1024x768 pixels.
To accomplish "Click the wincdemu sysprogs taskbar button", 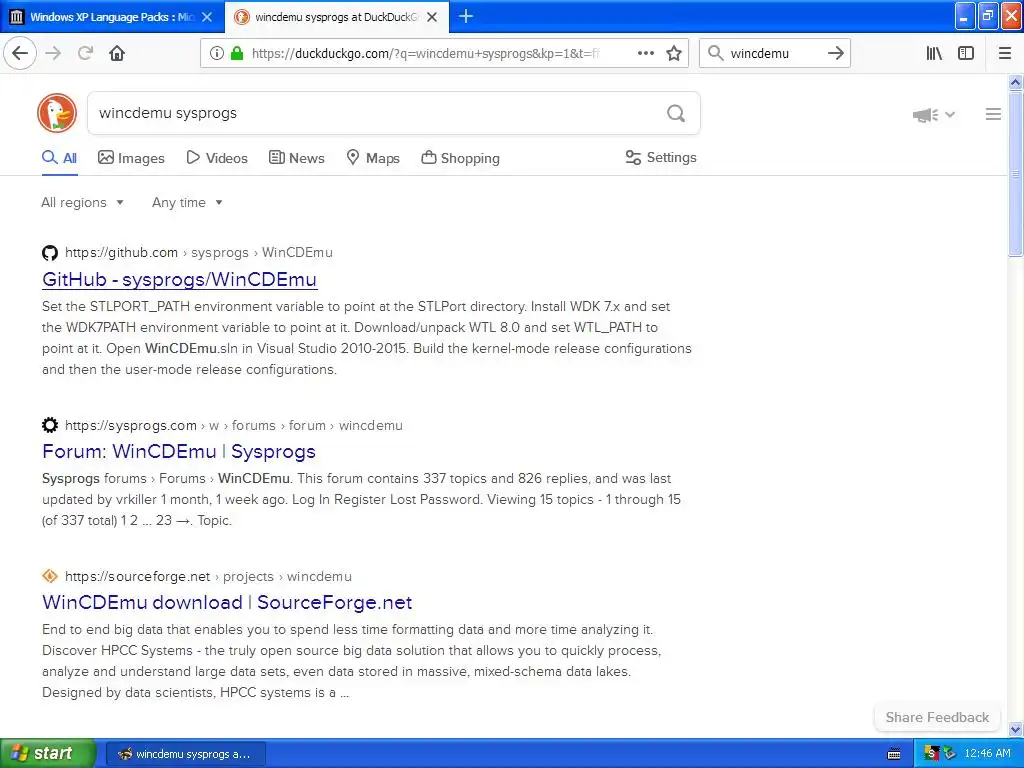I will [185, 754].
